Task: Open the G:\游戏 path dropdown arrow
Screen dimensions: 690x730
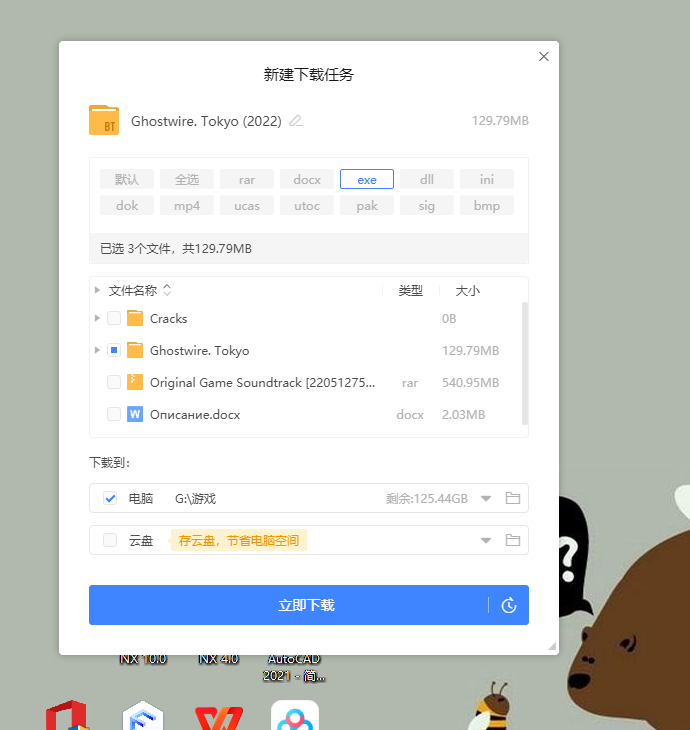Action: pos(486,498)
